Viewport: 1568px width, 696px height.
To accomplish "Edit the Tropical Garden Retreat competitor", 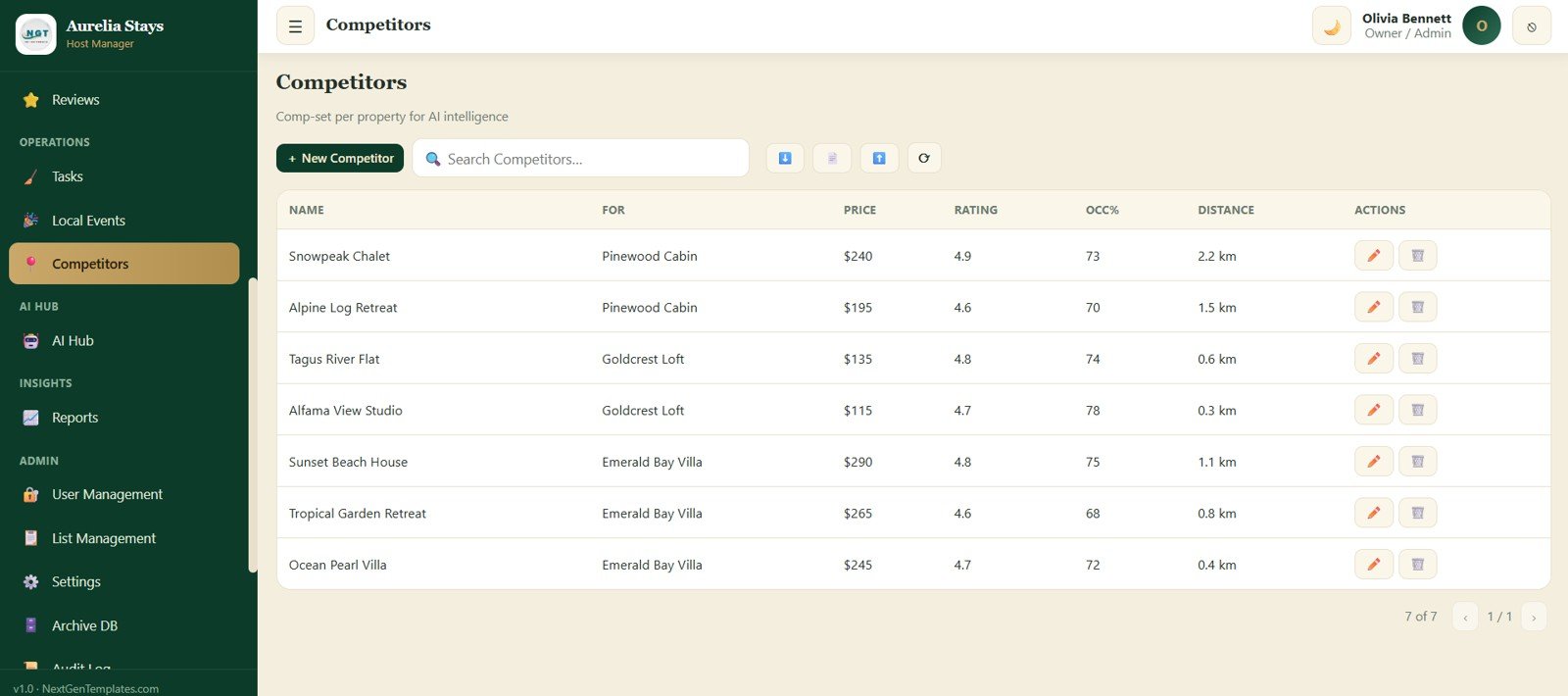I will [1374, 513].
